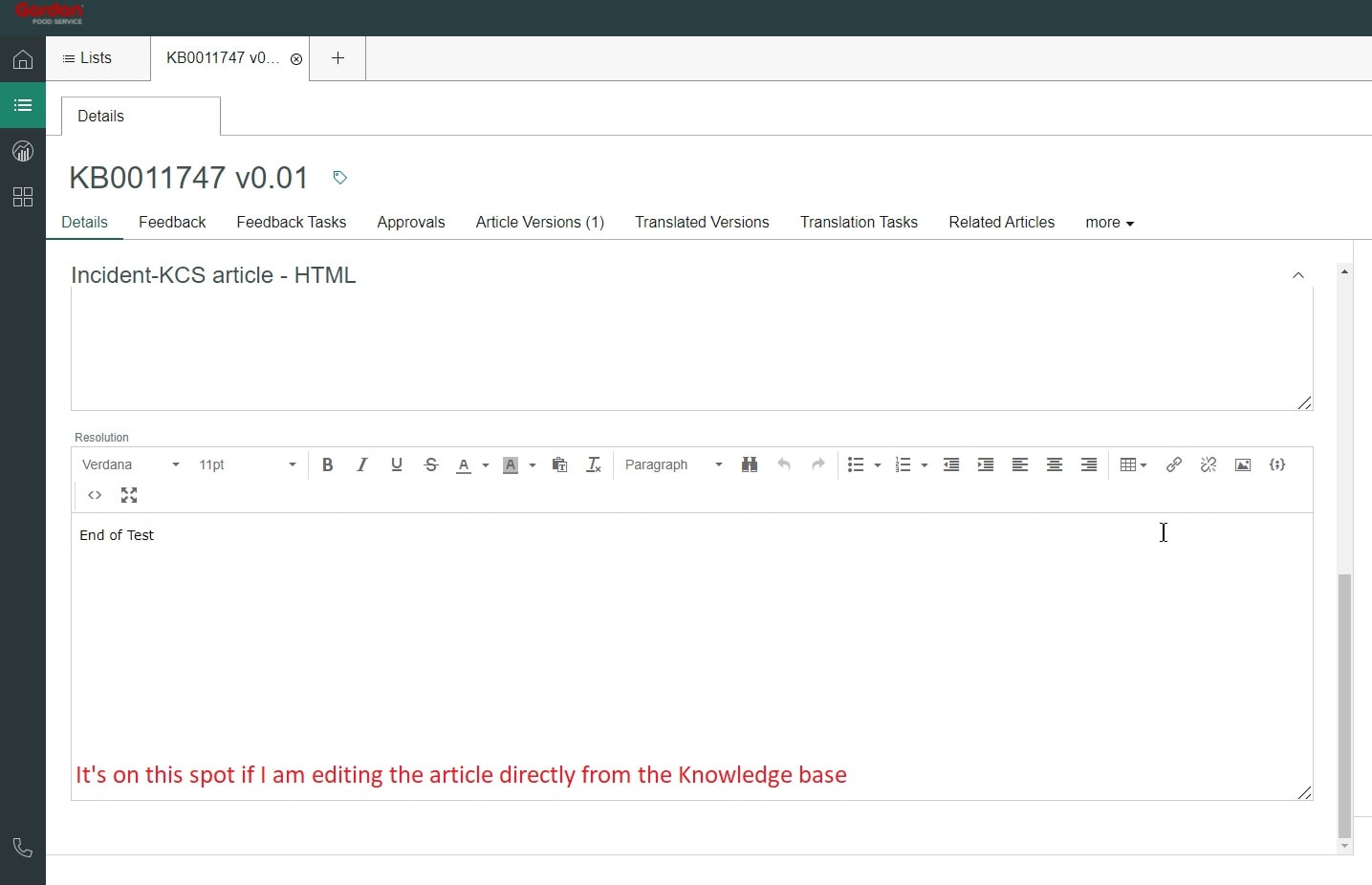Open the 'more' menu next to Related Articles
The width and height of the screenshot is (1372, 885).
(1109, 222)
